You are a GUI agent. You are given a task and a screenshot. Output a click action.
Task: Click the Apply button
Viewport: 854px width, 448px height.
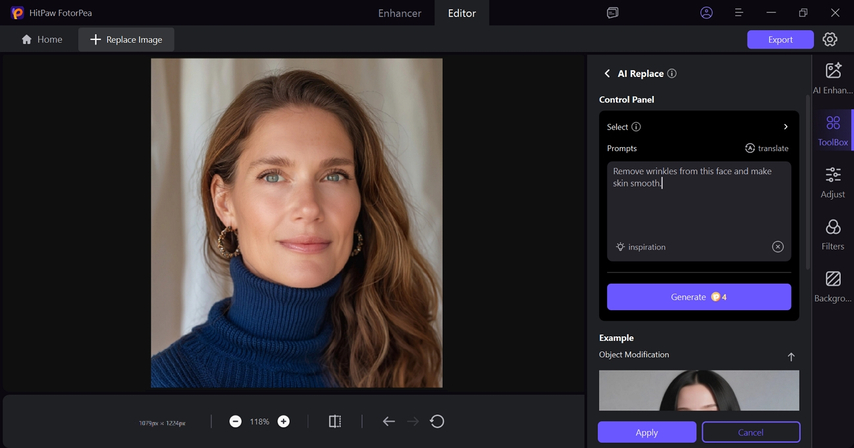click(x=647, y=432)
